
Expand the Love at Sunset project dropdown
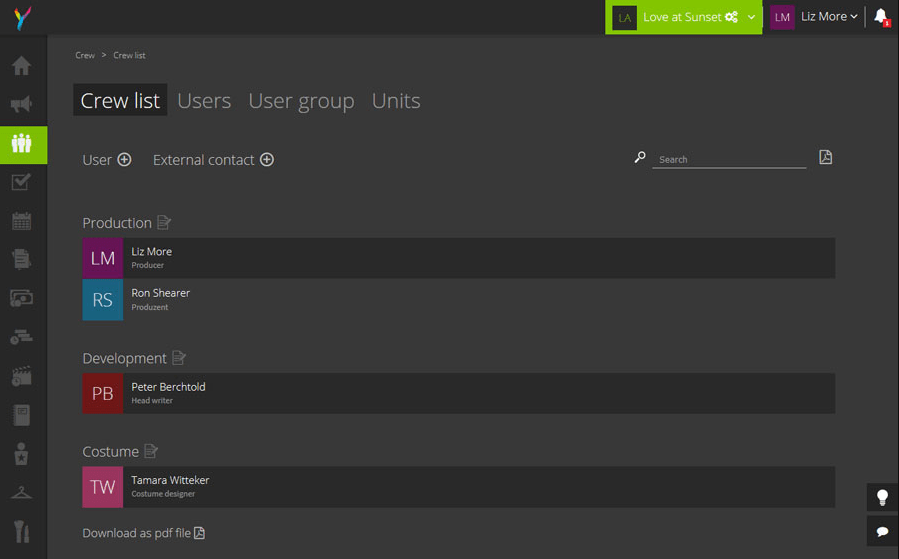(x=751, y=17)
